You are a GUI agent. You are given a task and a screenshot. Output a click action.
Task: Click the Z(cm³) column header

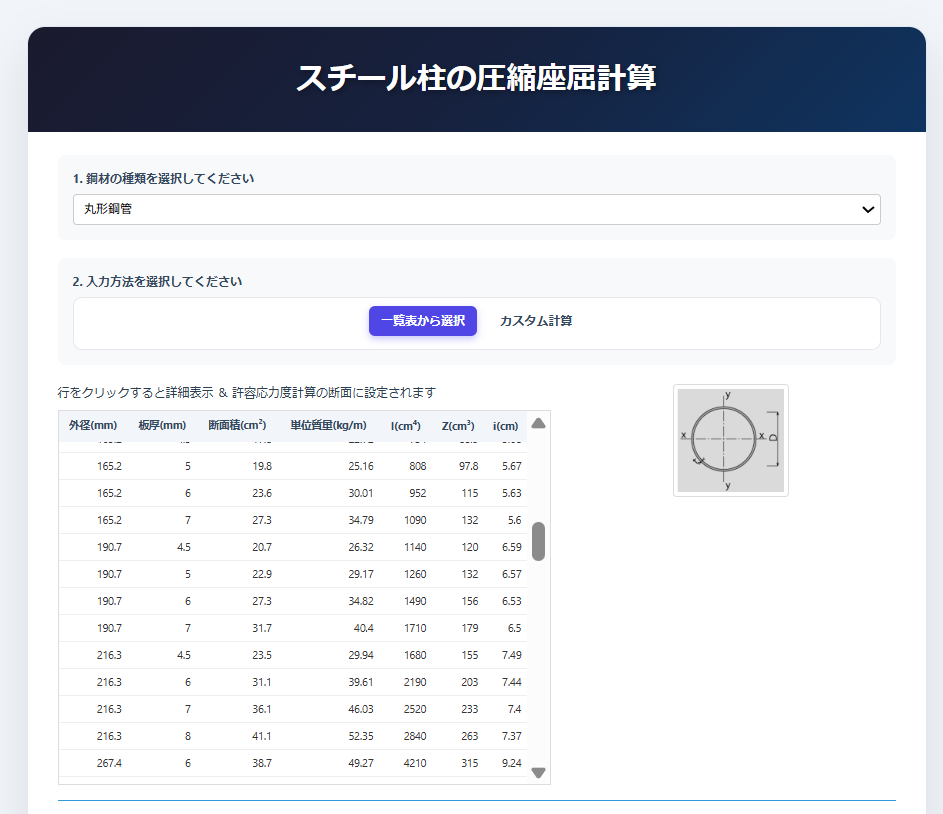pyautogui.click(x=458, y=426)
